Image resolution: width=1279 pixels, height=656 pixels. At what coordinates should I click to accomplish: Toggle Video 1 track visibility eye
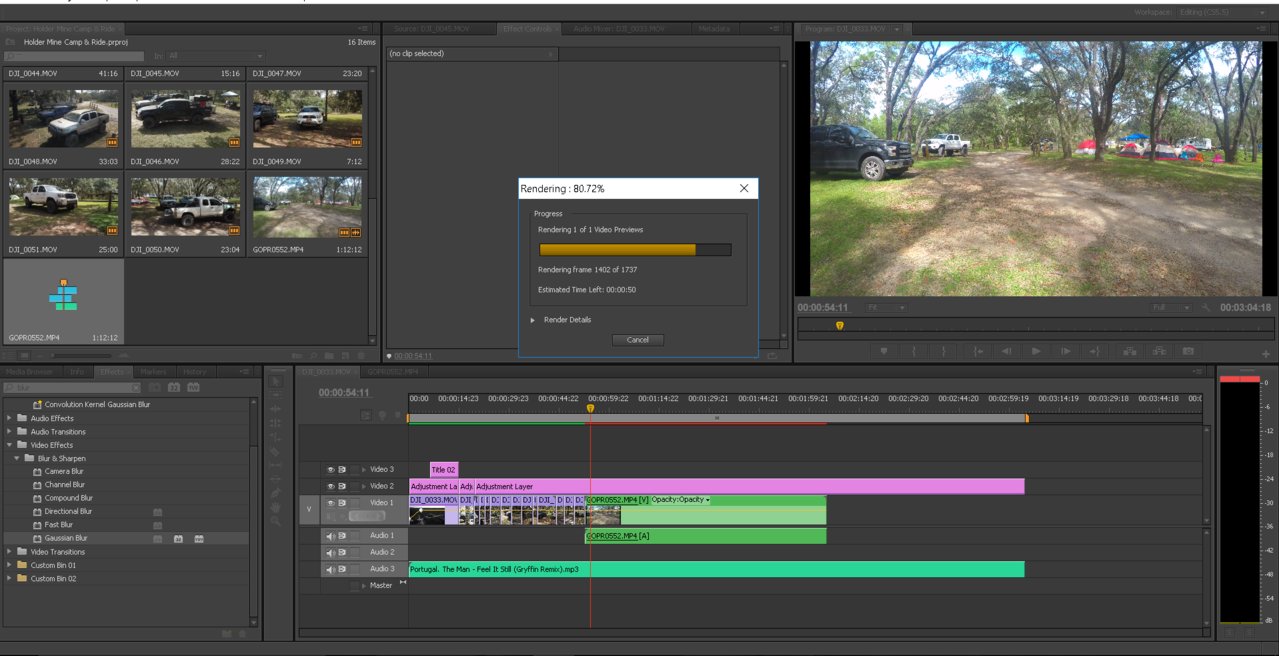331,503
